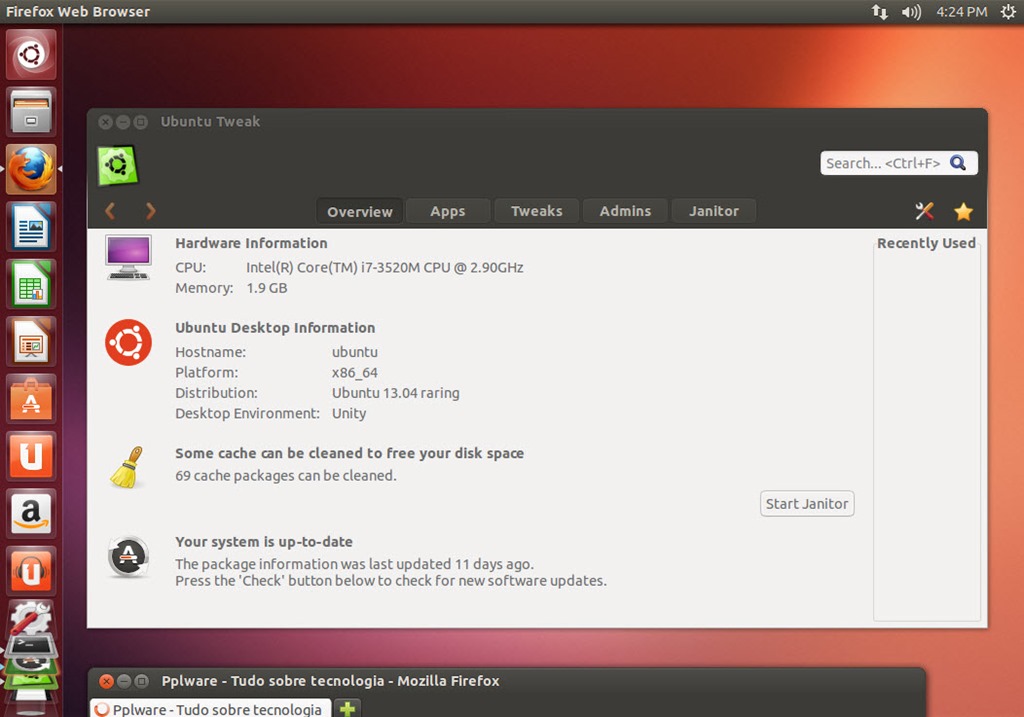
Task: Open Amazon launcher icon
Action: [31, 514]
